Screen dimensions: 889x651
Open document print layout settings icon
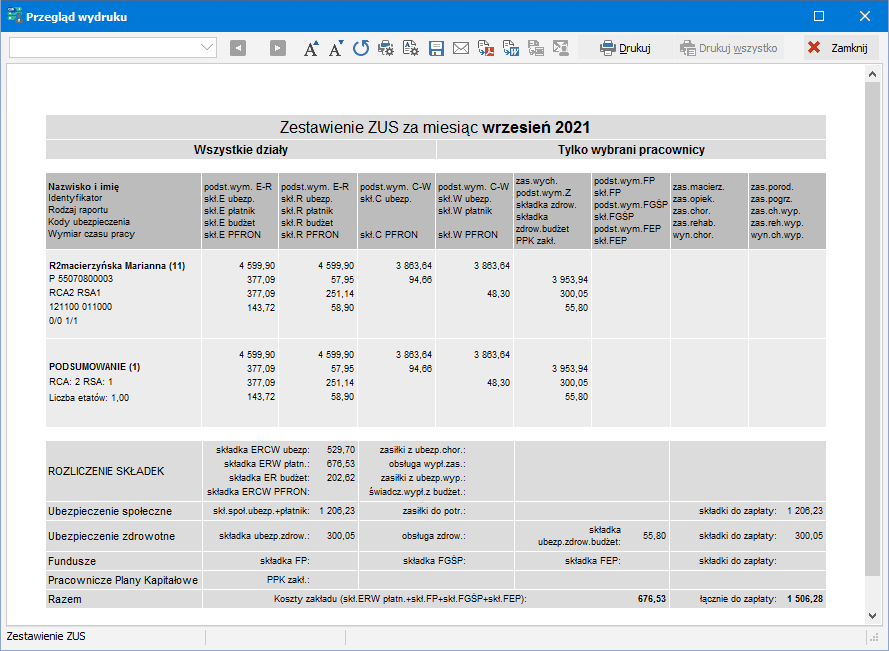point(410,48)
